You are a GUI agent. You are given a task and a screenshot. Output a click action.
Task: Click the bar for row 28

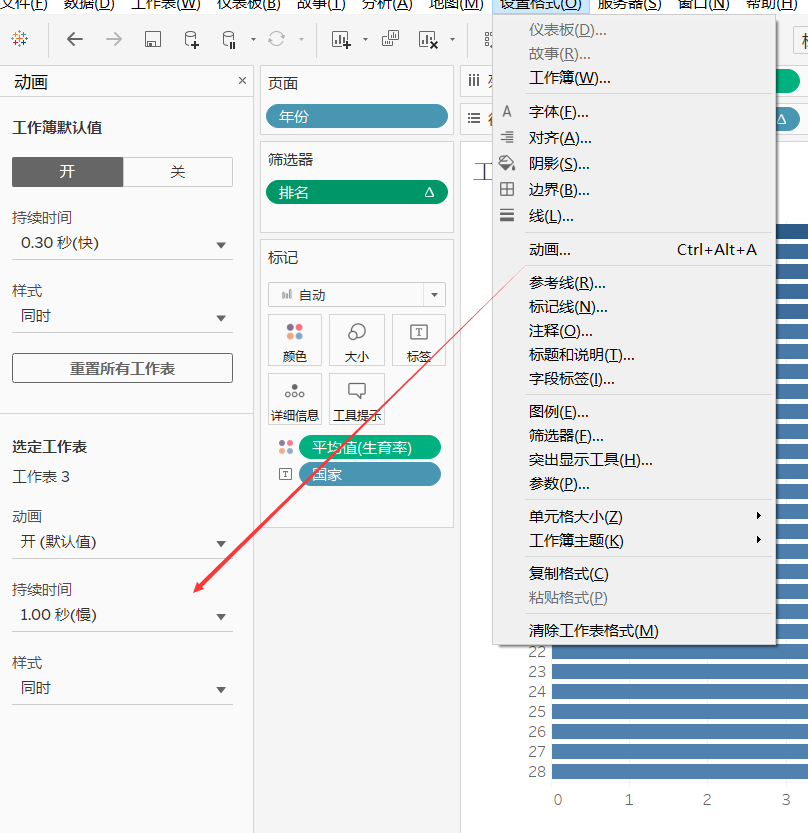pyautogui.click(x=680, y=771)
